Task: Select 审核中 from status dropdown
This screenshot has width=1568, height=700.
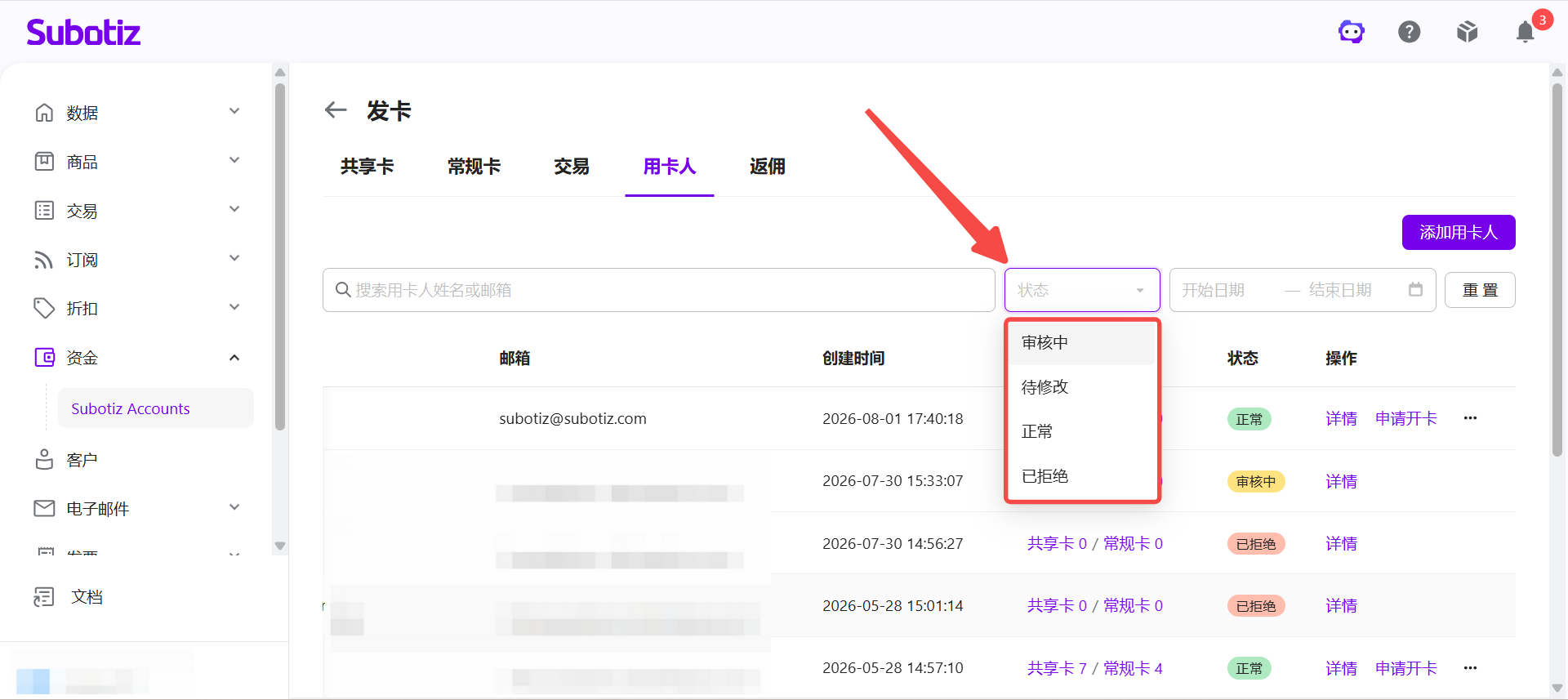Action: (x=1082, y=343)
